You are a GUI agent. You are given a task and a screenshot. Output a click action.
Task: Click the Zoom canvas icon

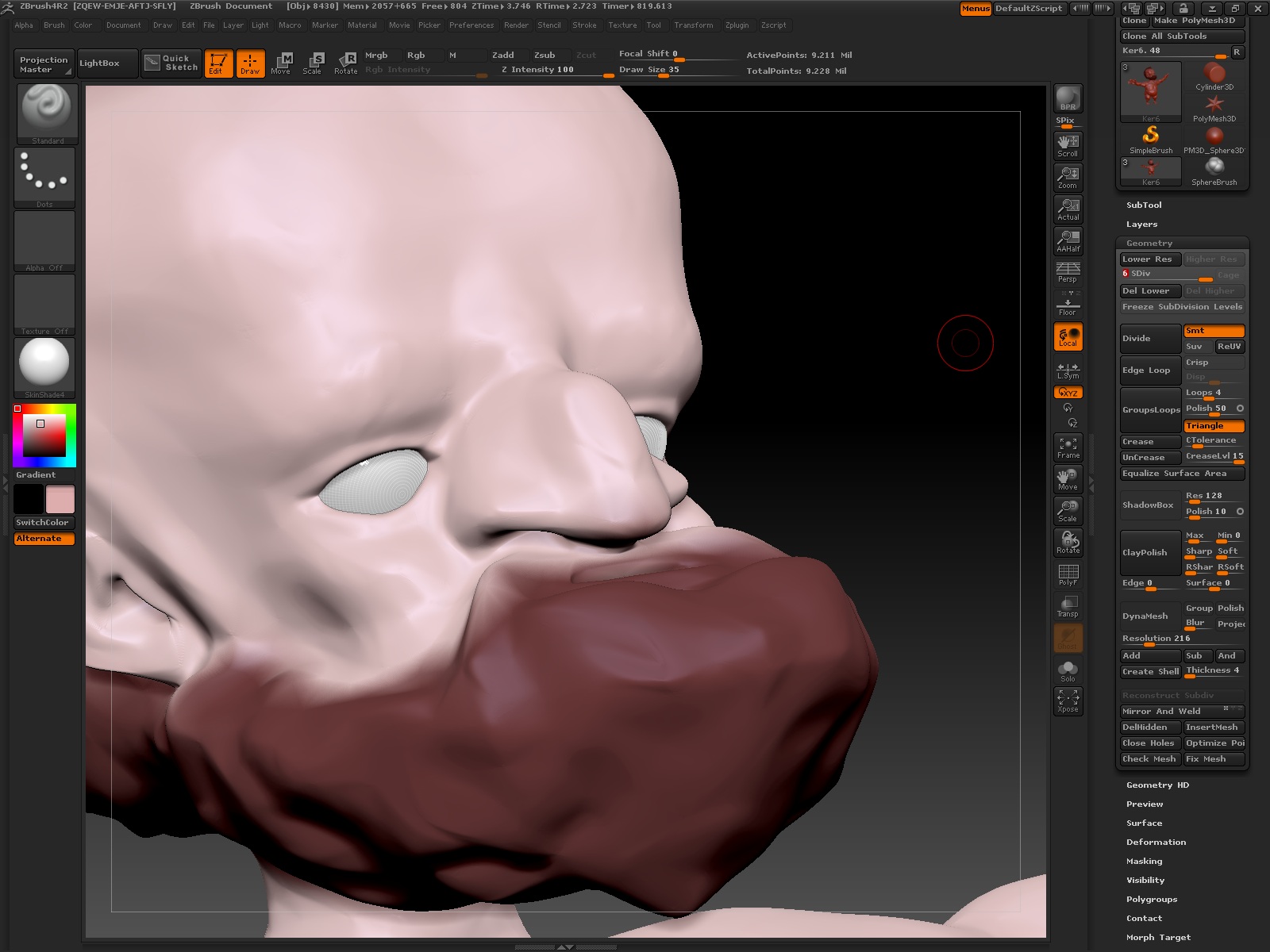coord(1068,177)
